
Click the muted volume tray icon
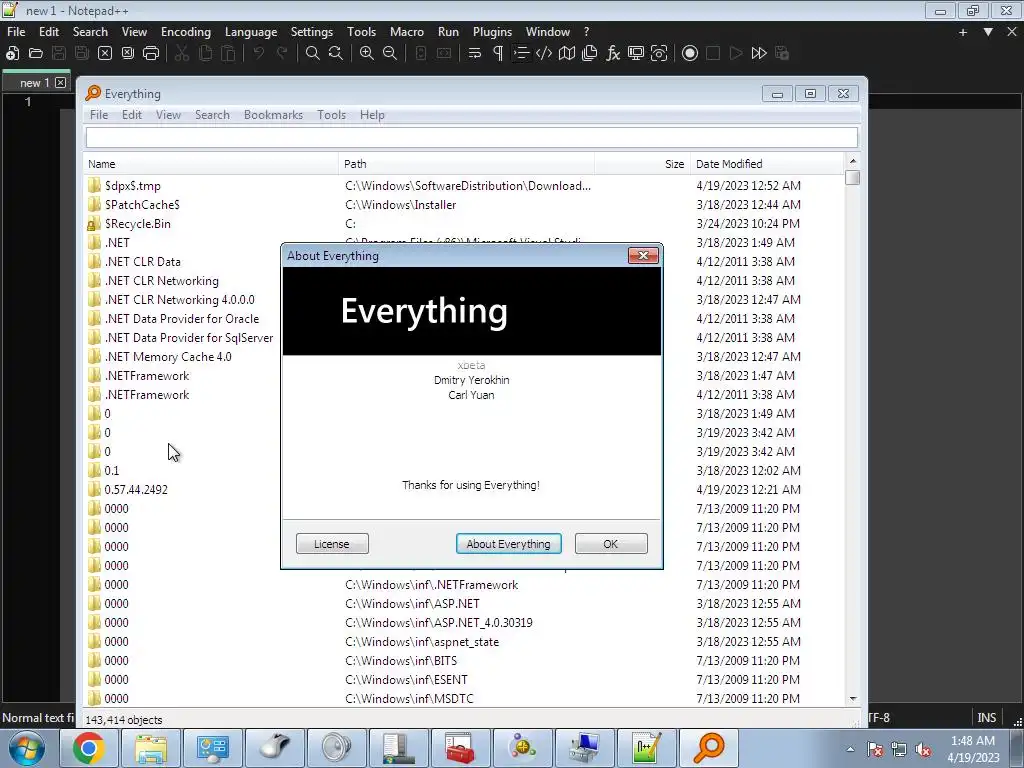click(923, 749)
